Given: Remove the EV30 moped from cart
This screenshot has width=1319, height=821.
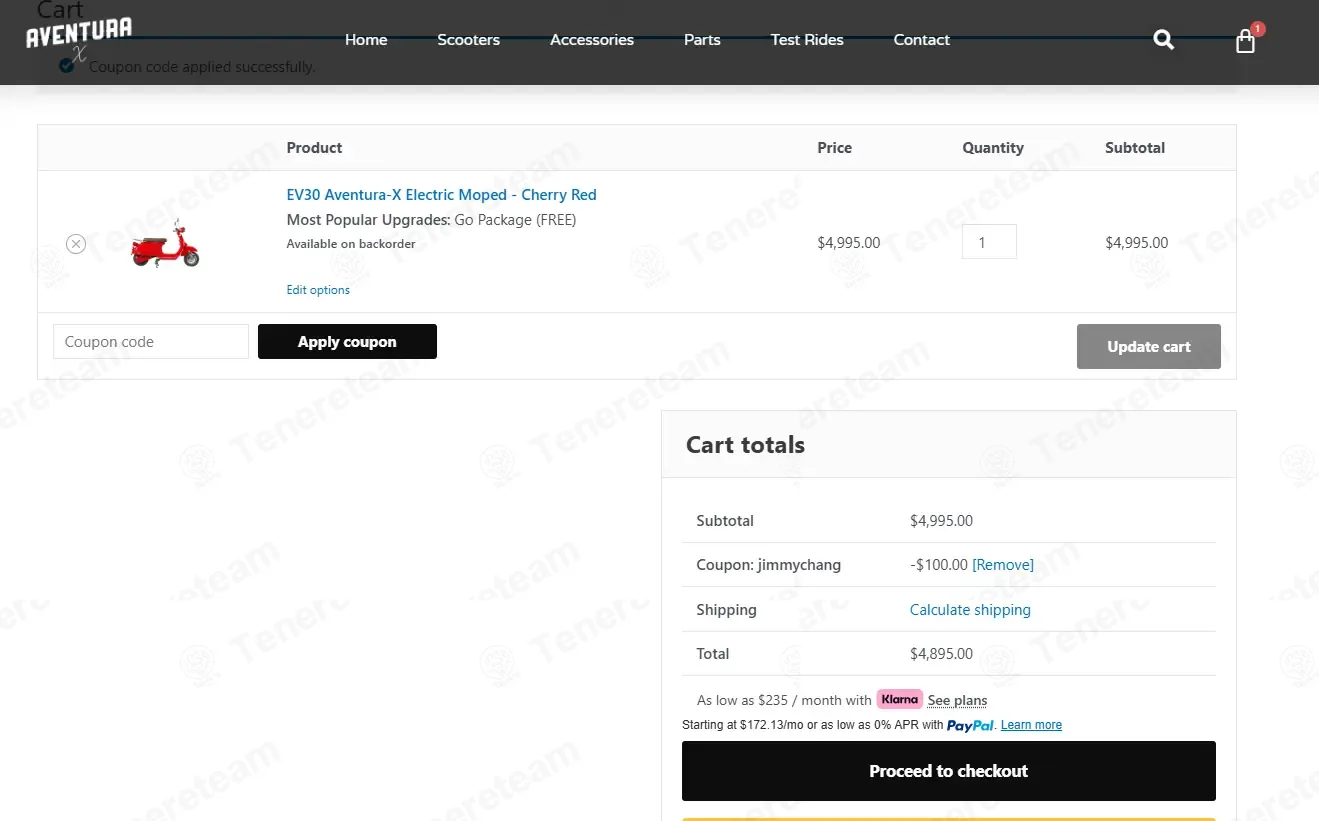Looking at the screenshot, I should (x=76, y=243).
